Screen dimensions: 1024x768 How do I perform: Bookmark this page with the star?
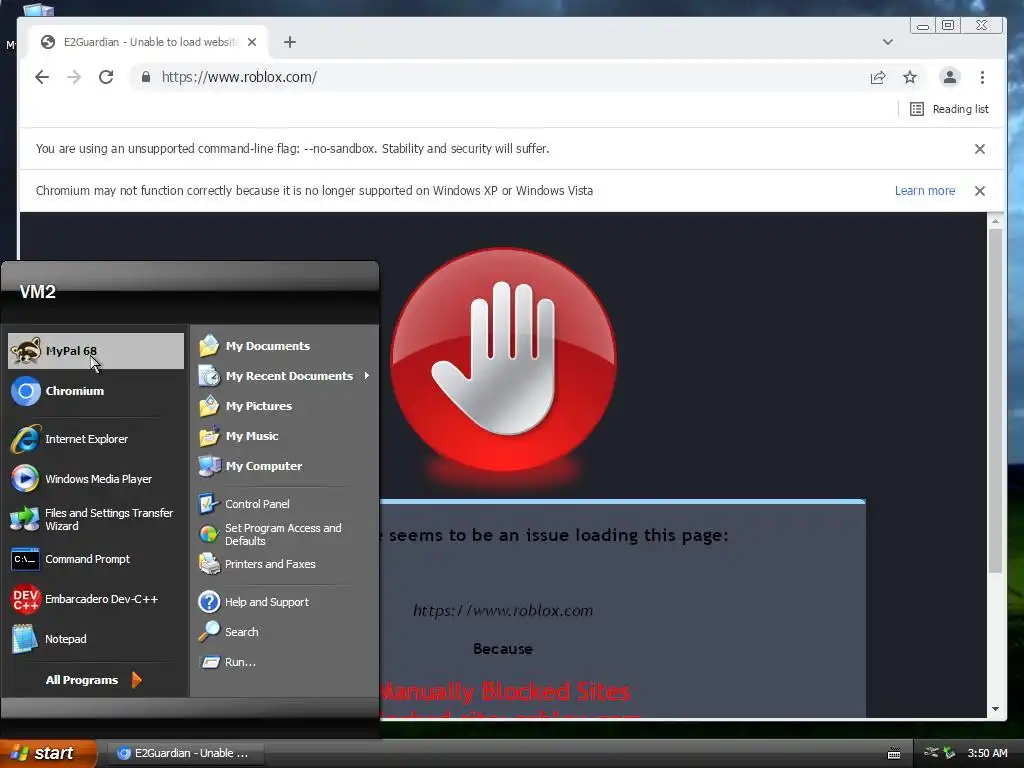tap(910, 77)
